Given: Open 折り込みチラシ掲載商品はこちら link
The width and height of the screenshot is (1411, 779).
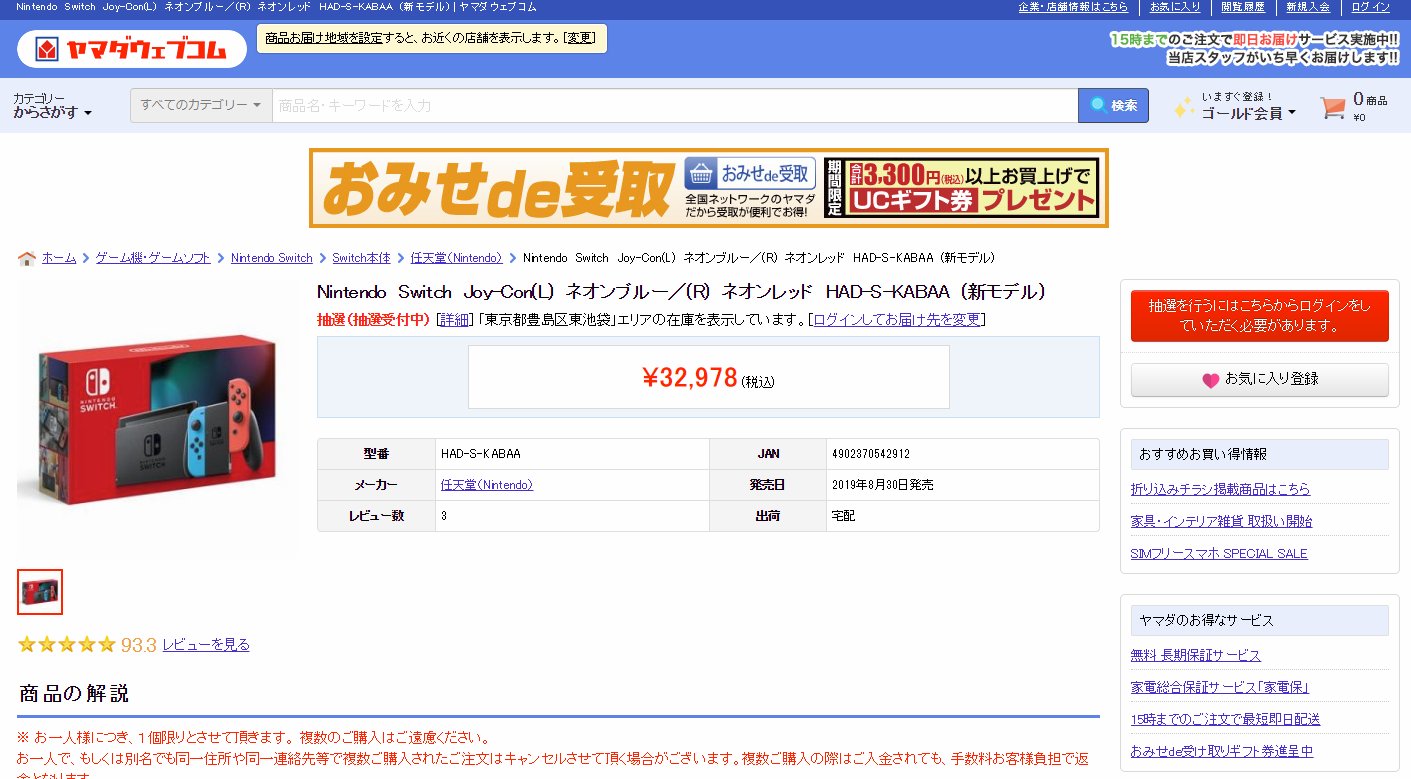Looking at the screenshot, I should (x=1220, y=489).
